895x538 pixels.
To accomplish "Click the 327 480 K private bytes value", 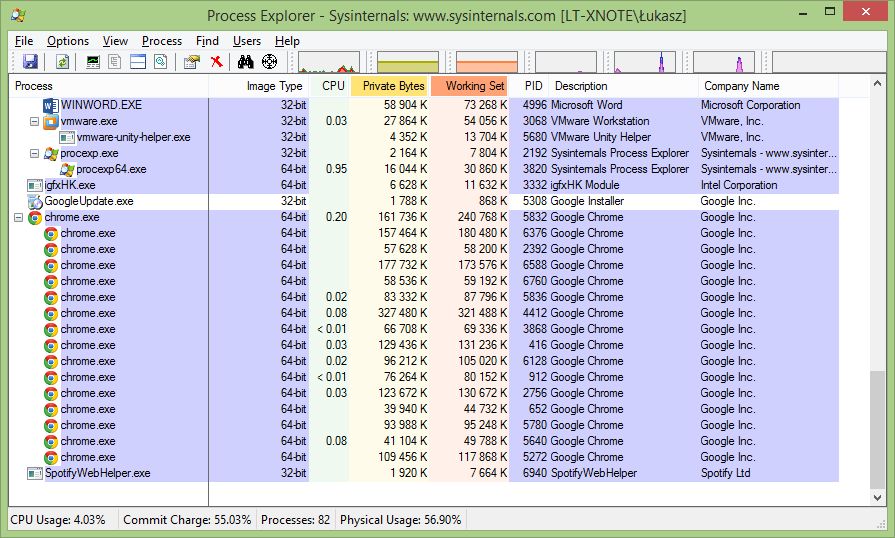I will (402, 313).
